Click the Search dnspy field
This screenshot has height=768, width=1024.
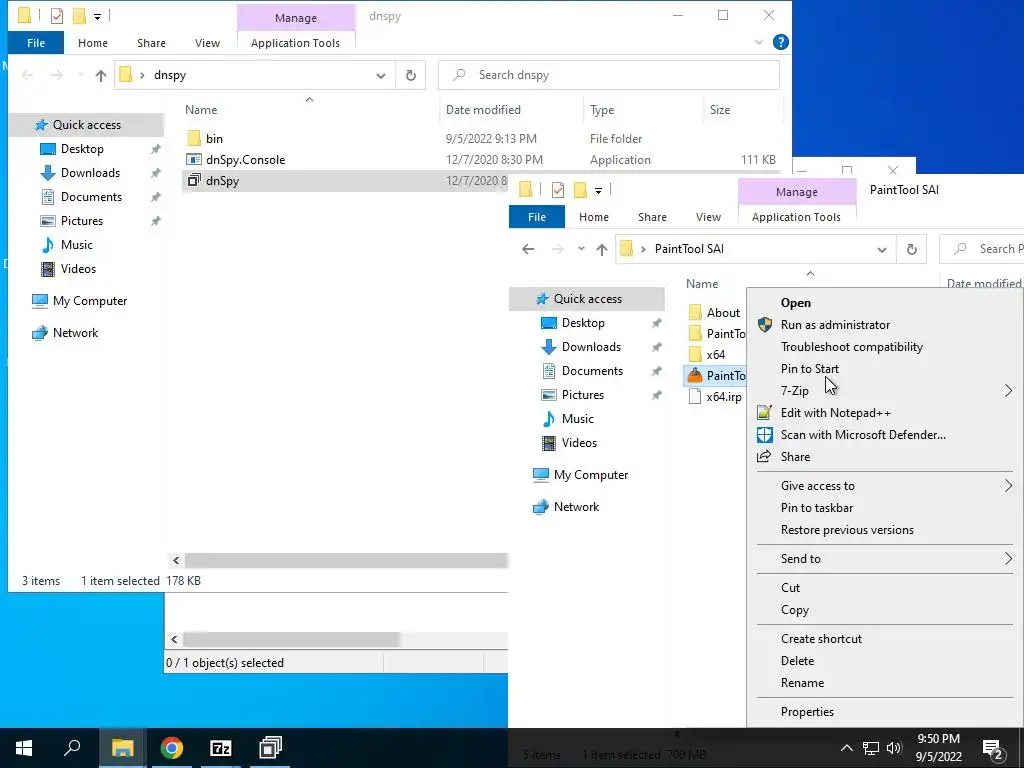(609, 75)
